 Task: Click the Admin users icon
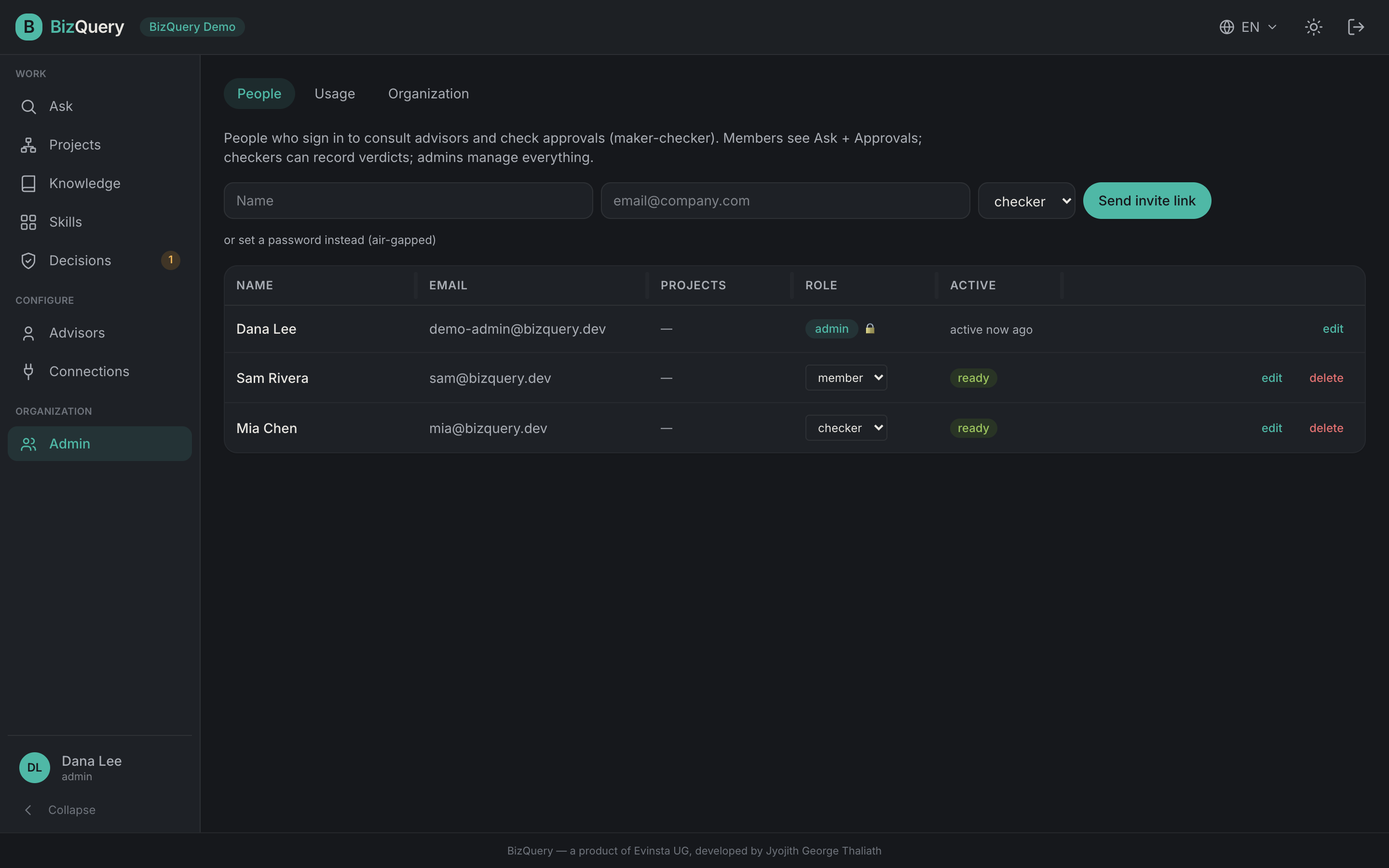[x=28, y=444]
